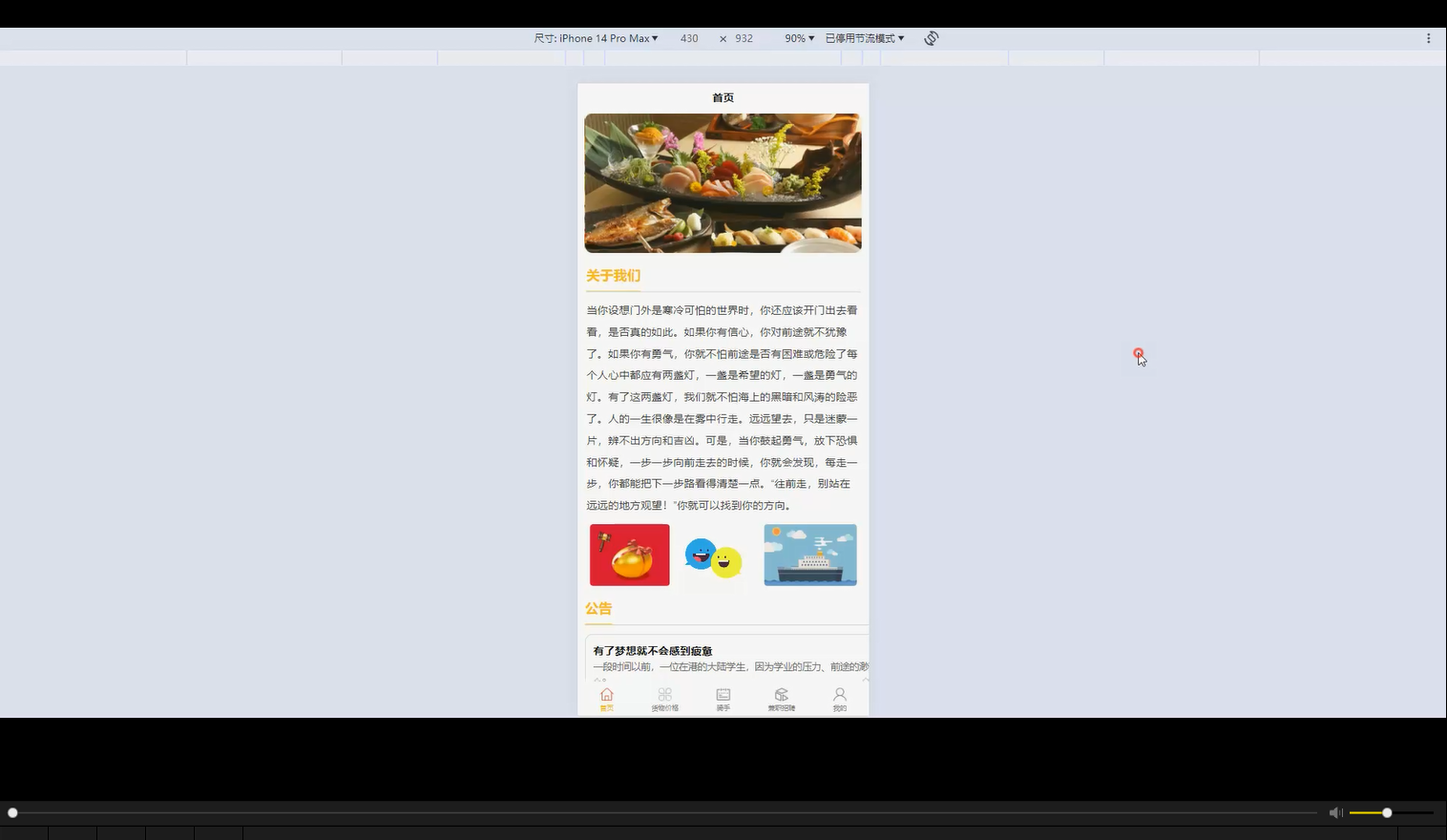Click the 关于我们 section heading
This screenshot has height=840, width=1447.
pyautogui.click(x=614, y=275)
